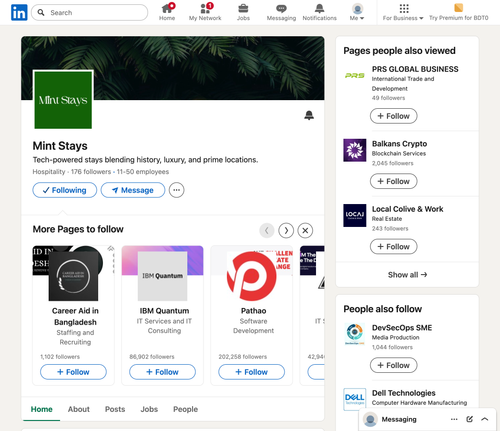Open the IBM Quantum page logo
The height and width of the screenshot is (431, 500).
162,276
